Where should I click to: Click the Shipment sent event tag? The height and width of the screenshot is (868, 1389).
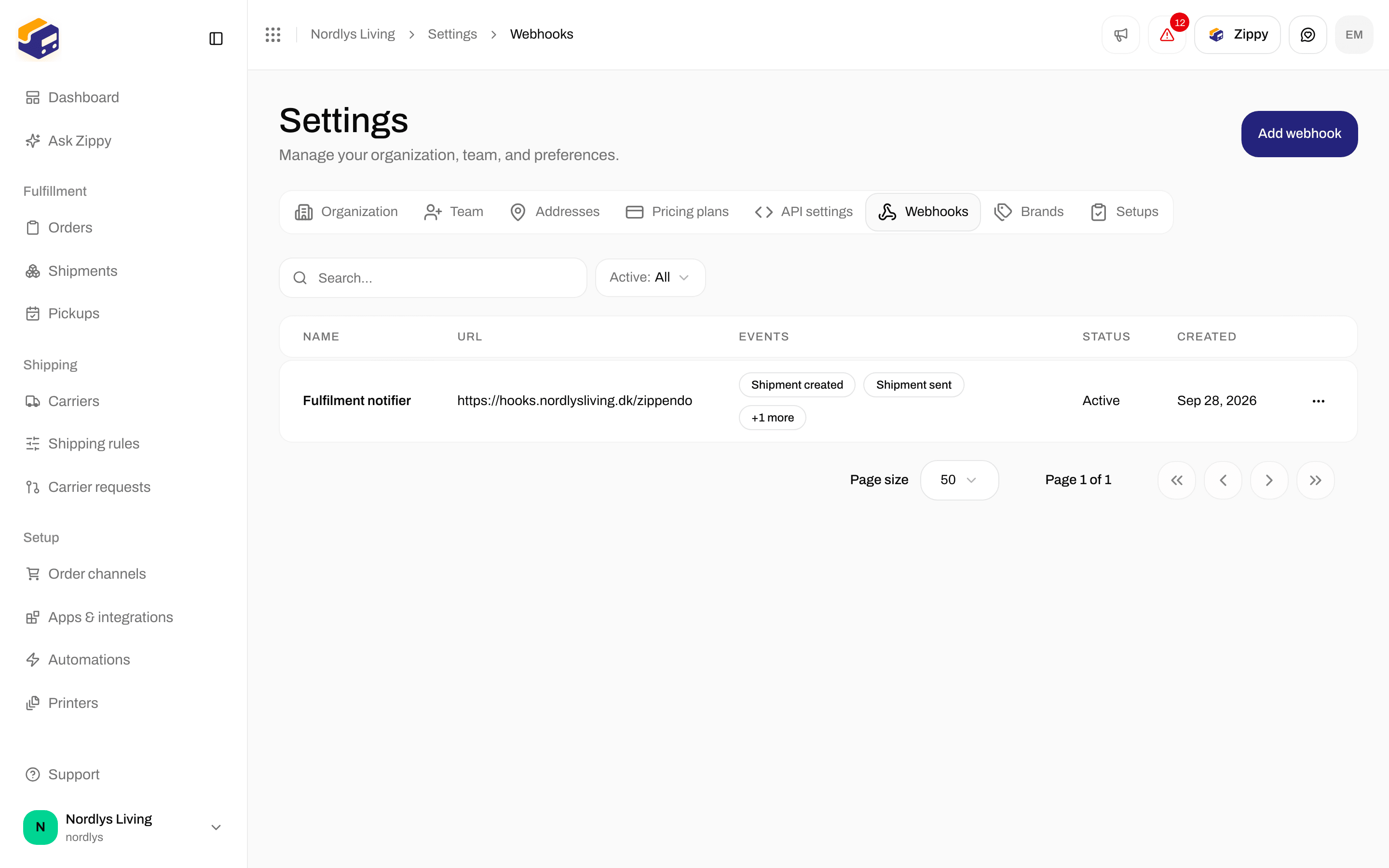(914, 385)
